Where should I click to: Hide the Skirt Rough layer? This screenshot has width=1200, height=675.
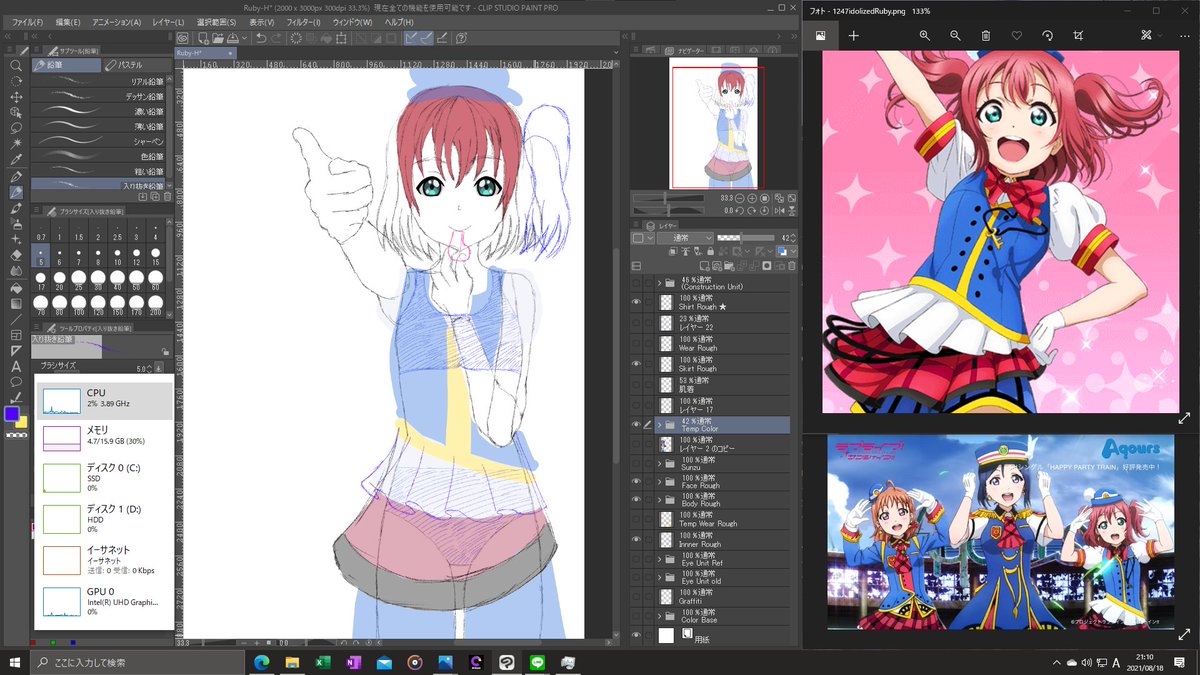(636, 364)
